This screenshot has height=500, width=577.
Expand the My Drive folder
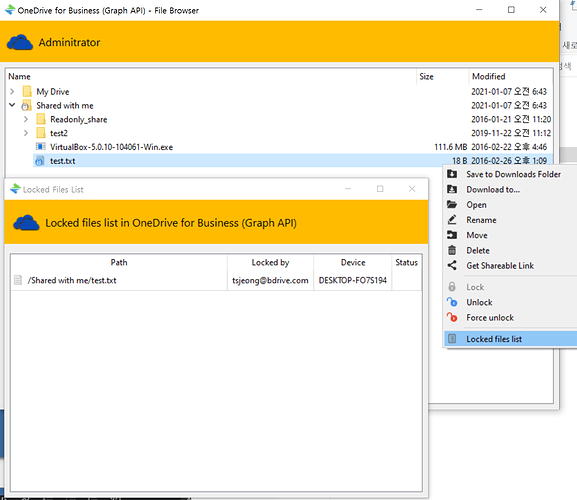[x=12, y=91]
